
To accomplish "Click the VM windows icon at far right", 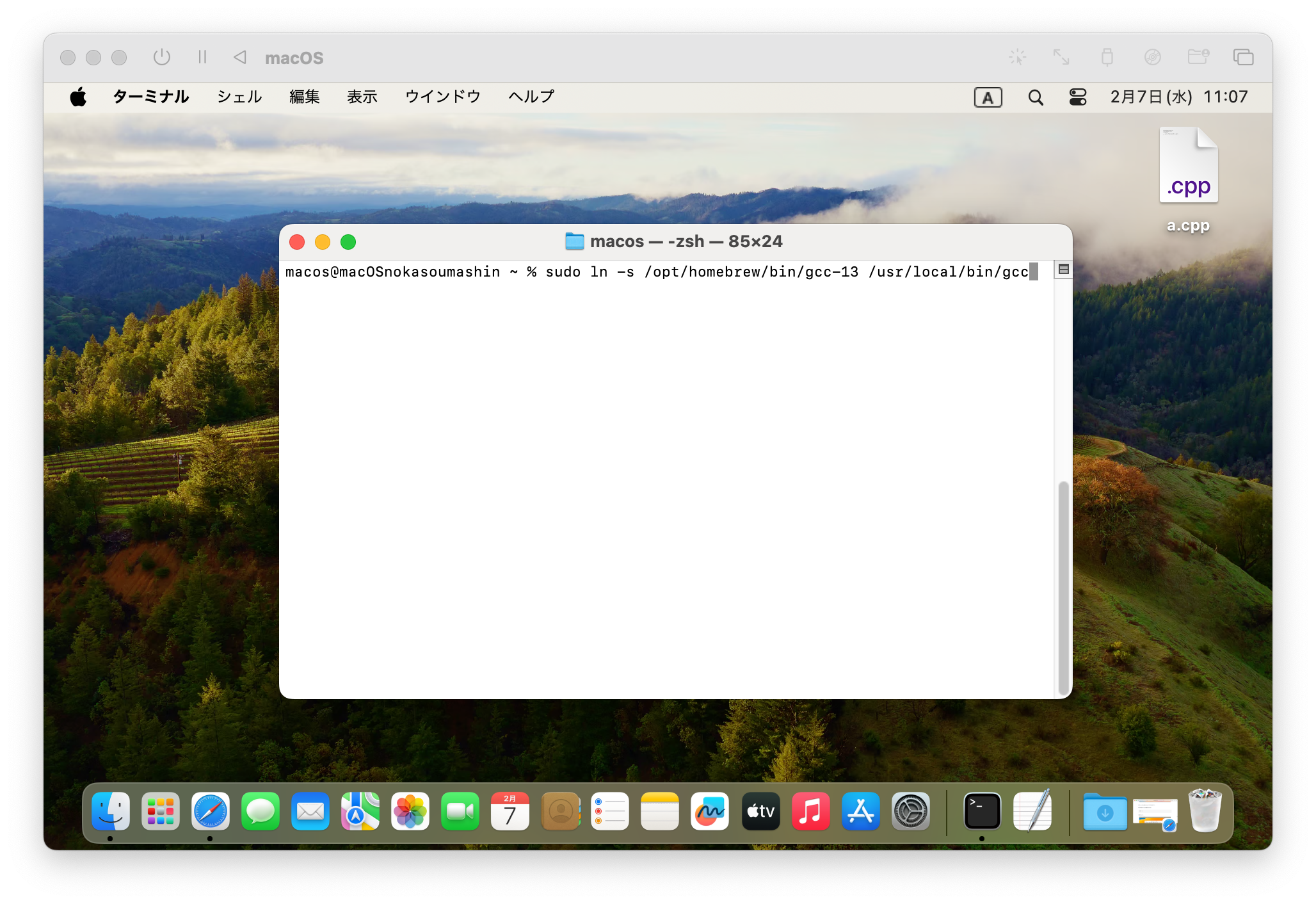I will (x=1243, y=58).
